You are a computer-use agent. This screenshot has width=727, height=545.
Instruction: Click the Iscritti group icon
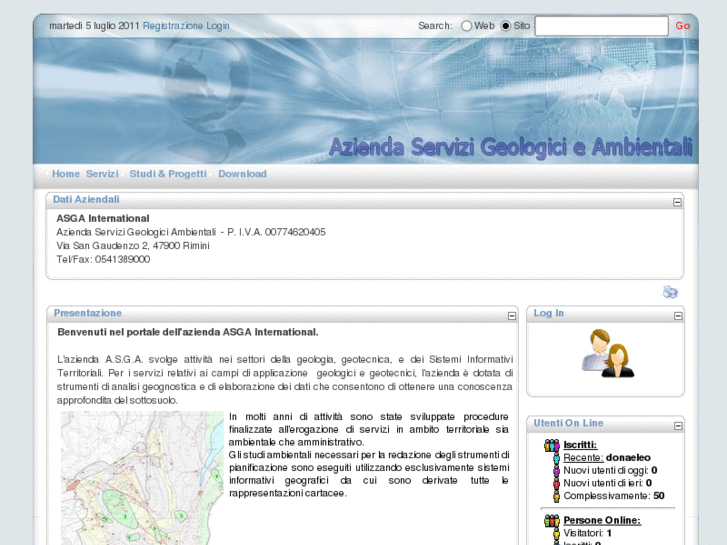click(552, 445)
